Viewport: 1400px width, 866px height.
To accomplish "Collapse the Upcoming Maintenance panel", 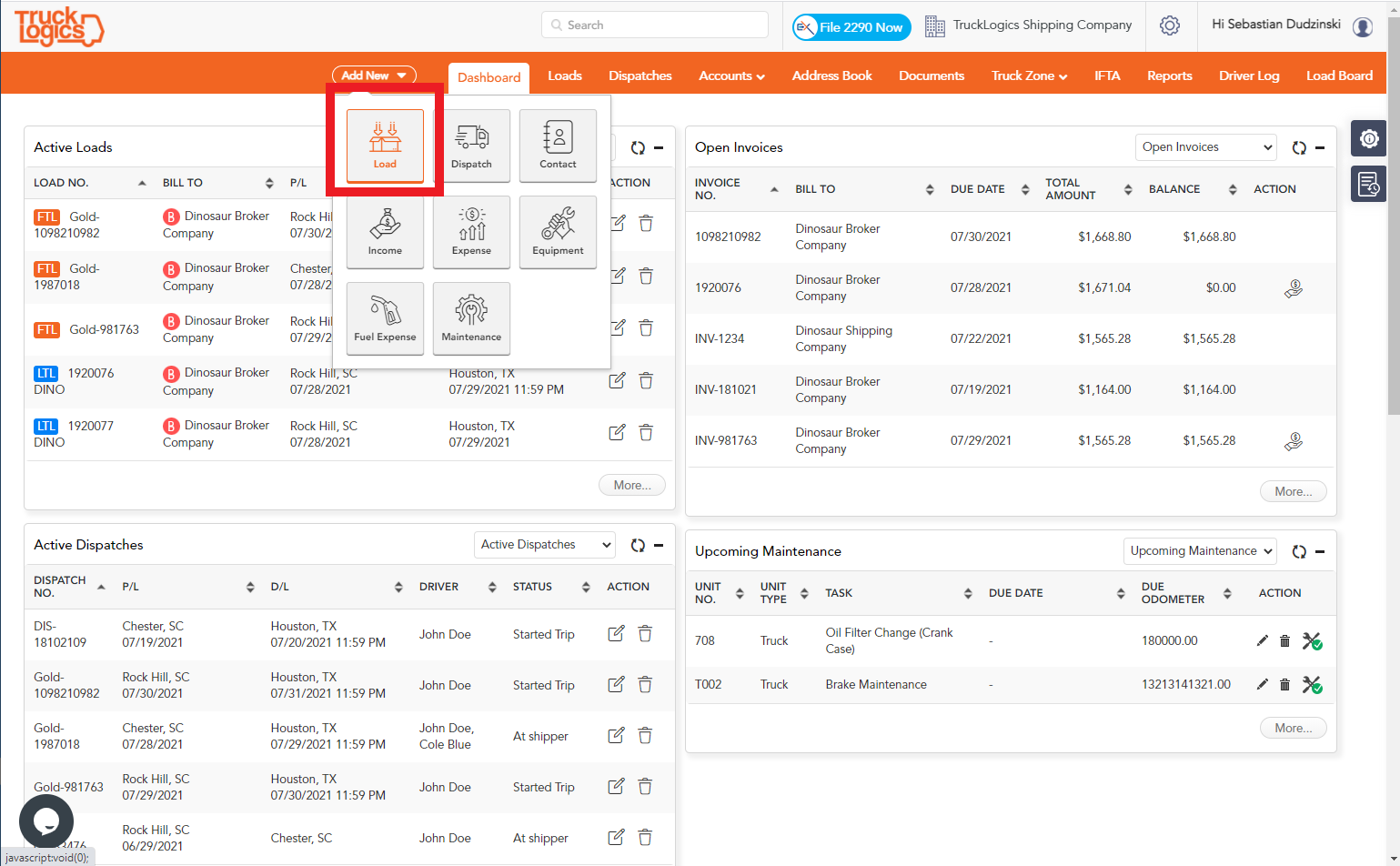I will pos(1320,551).
